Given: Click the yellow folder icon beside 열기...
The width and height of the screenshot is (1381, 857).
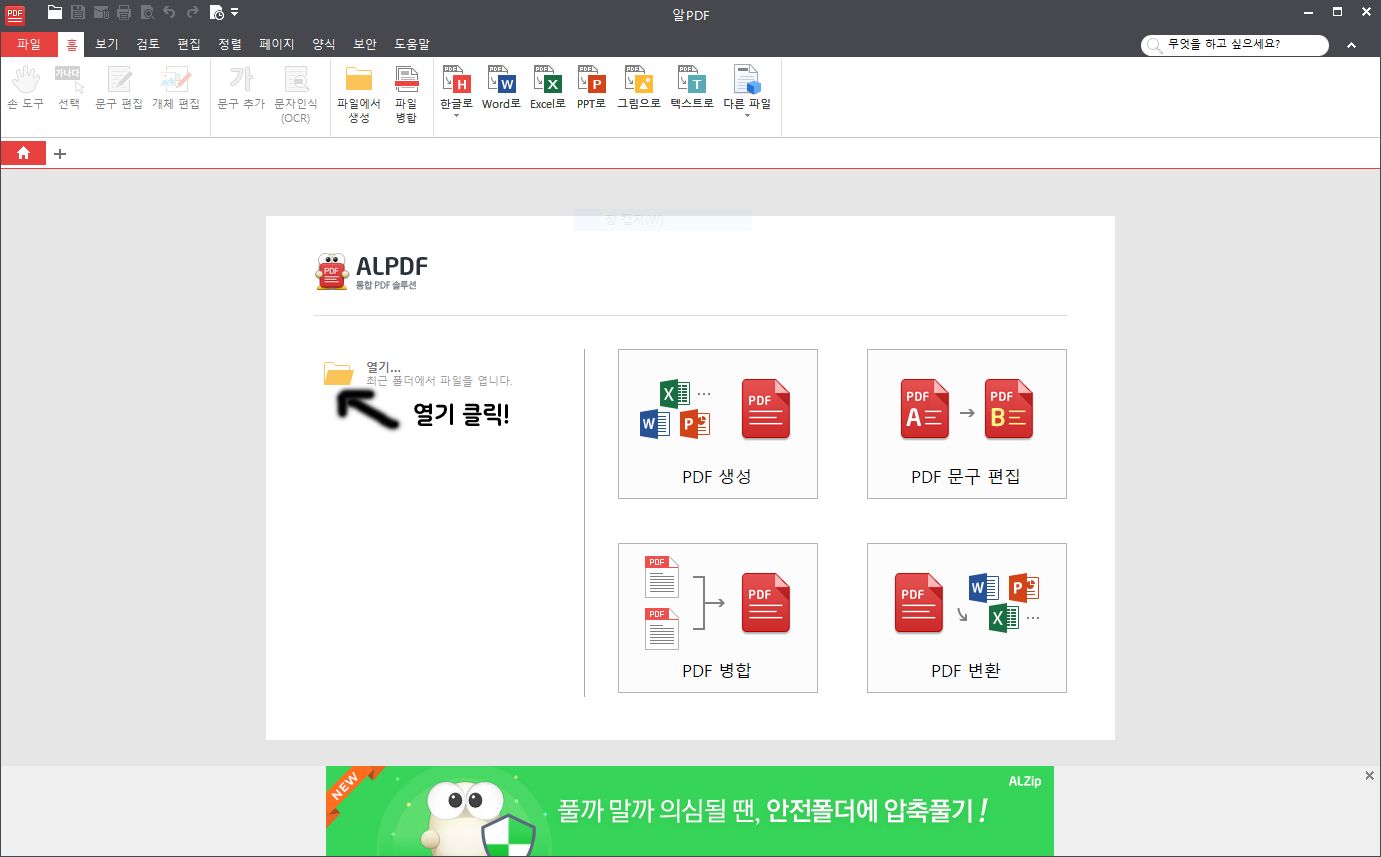Looking at the screenshot, I should 339,373.
